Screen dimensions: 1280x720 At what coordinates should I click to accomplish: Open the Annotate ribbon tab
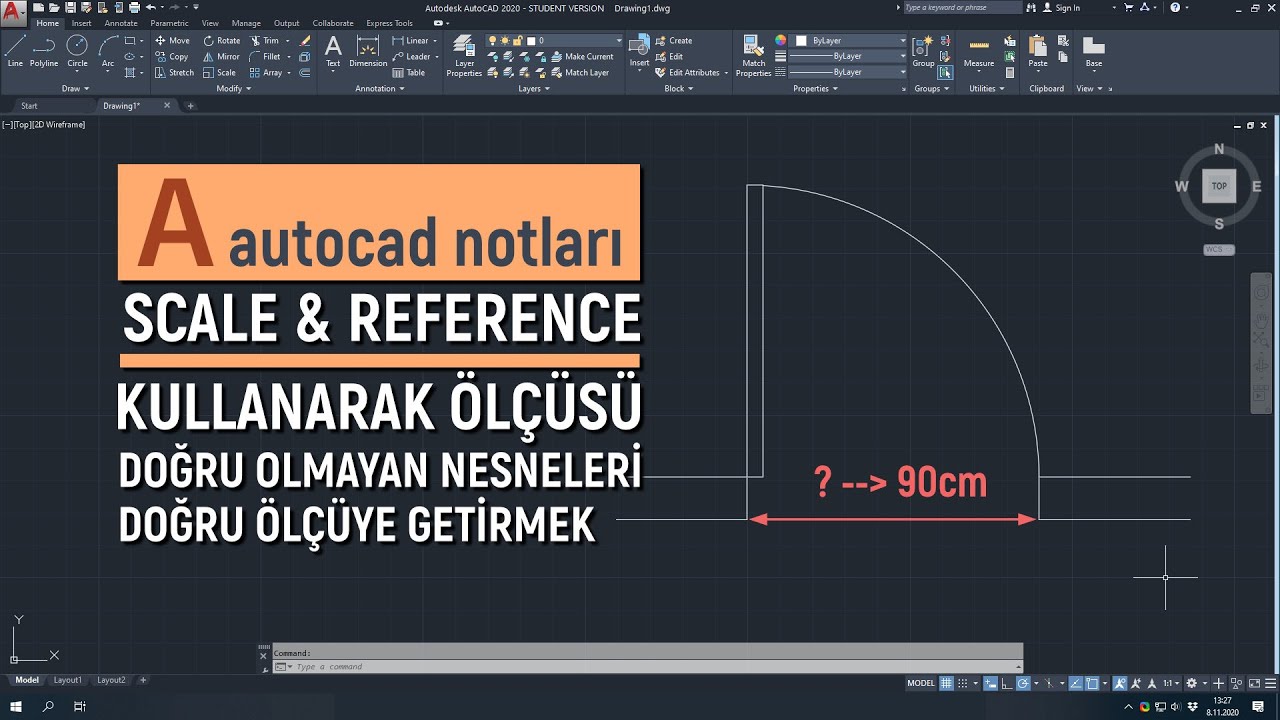click(121, 23)
